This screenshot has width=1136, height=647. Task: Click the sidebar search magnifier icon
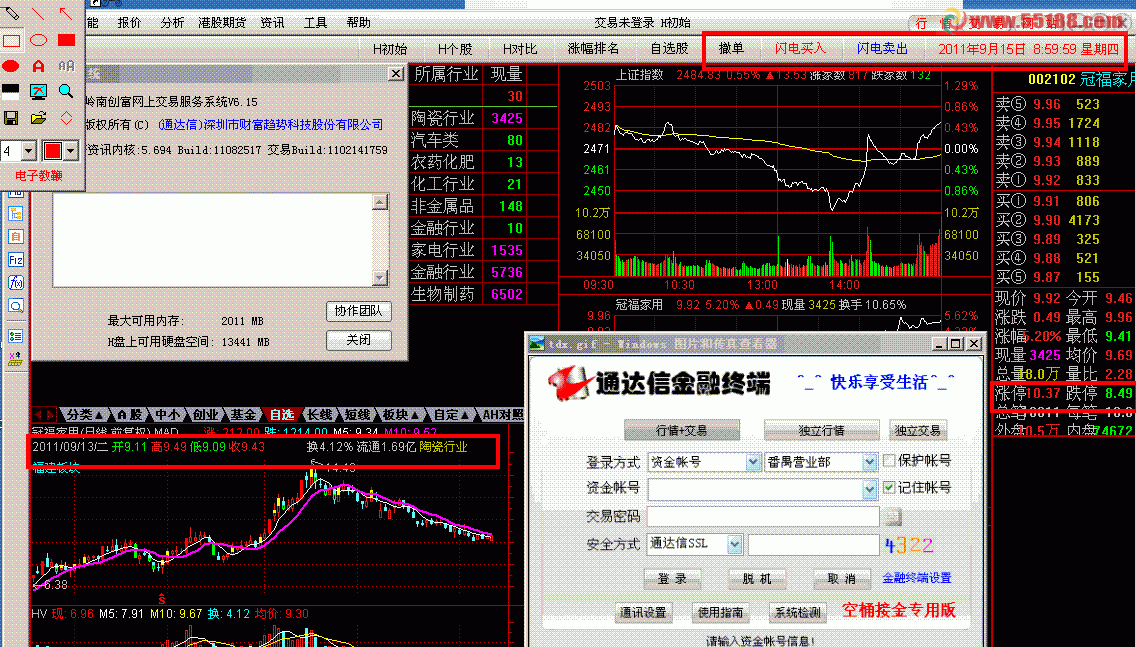click(x=15, y=306)
